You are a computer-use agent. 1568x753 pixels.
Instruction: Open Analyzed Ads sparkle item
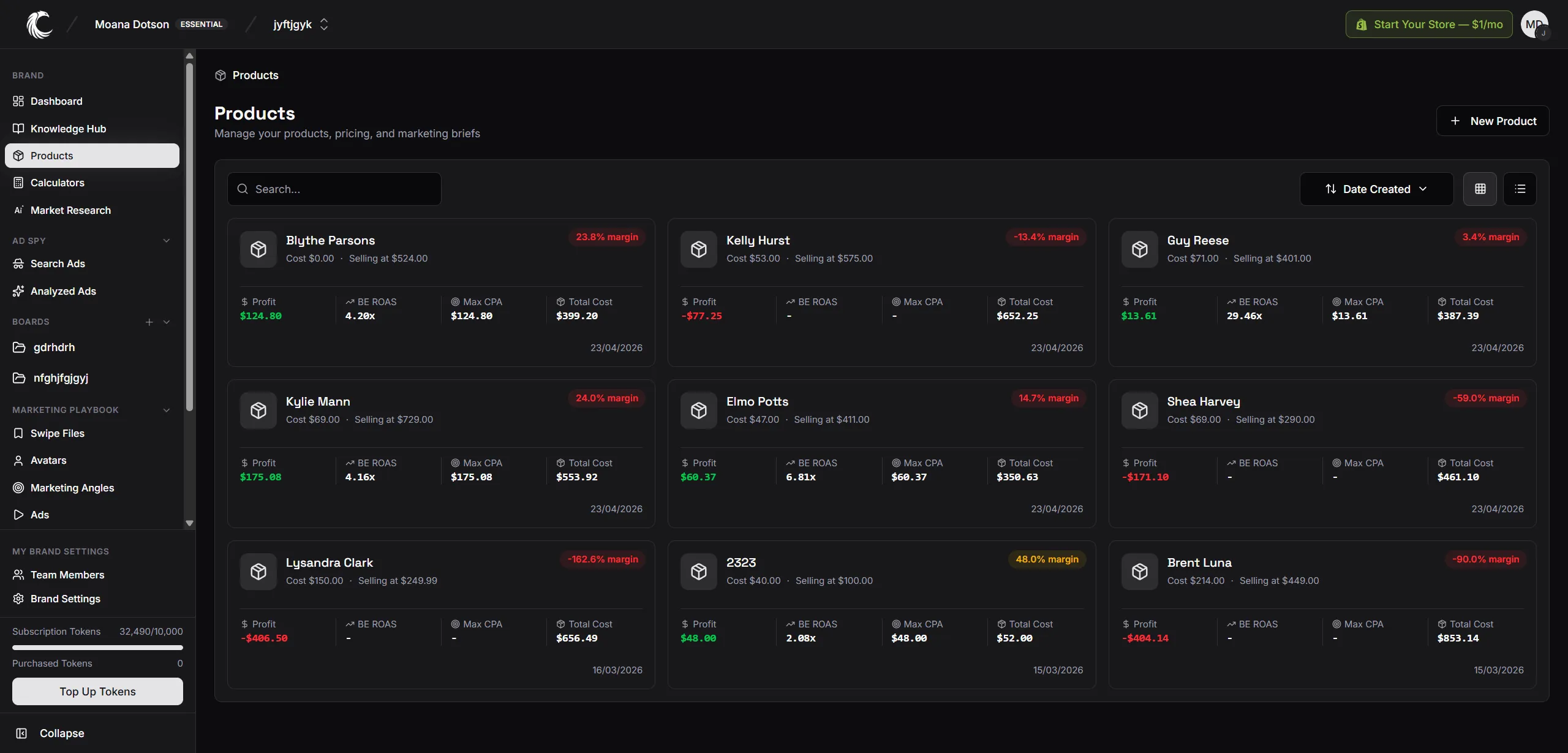(x=92, y=291)
